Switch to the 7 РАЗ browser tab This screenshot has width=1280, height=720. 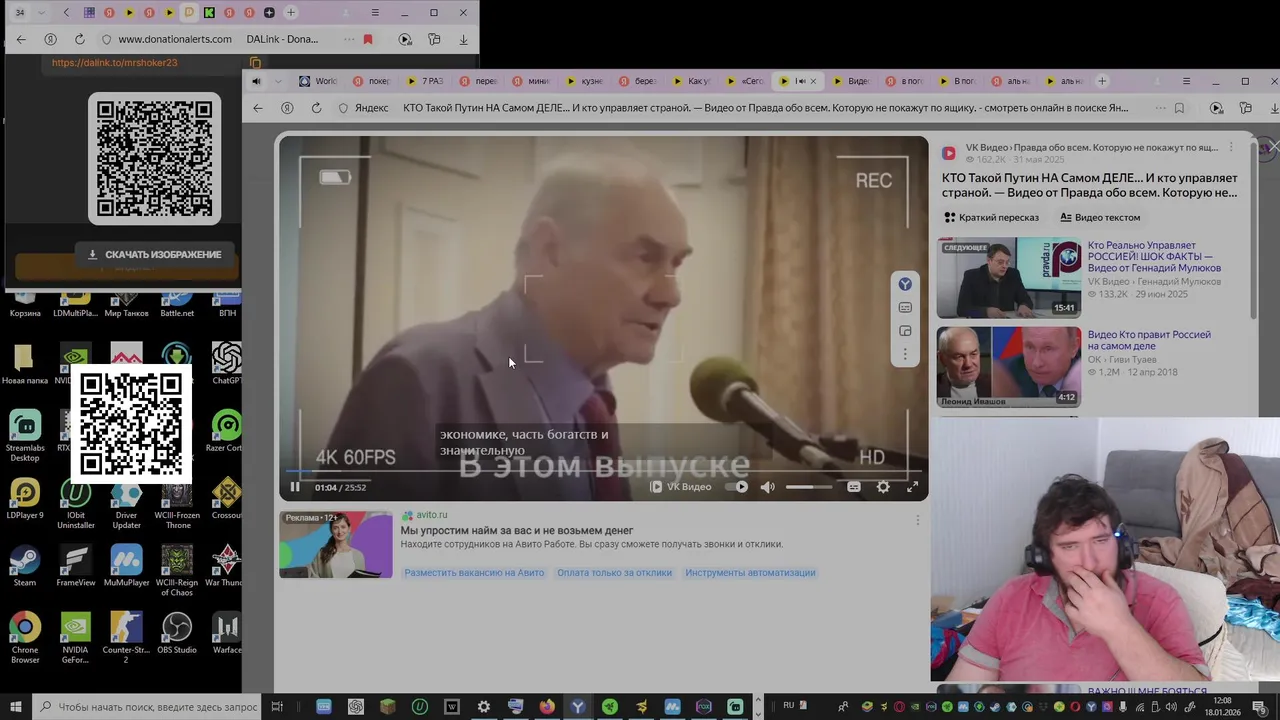point(425,81)
